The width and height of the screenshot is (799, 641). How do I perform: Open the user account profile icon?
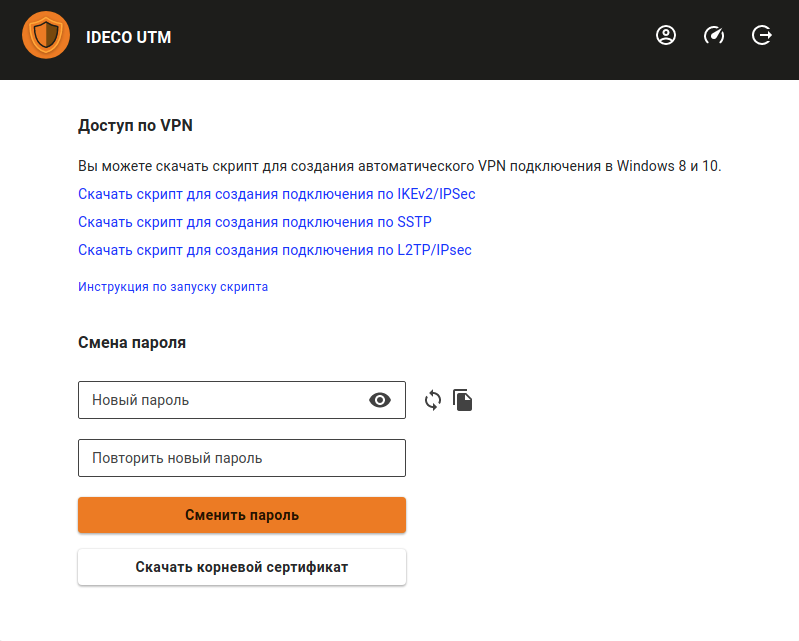(666, 36)
